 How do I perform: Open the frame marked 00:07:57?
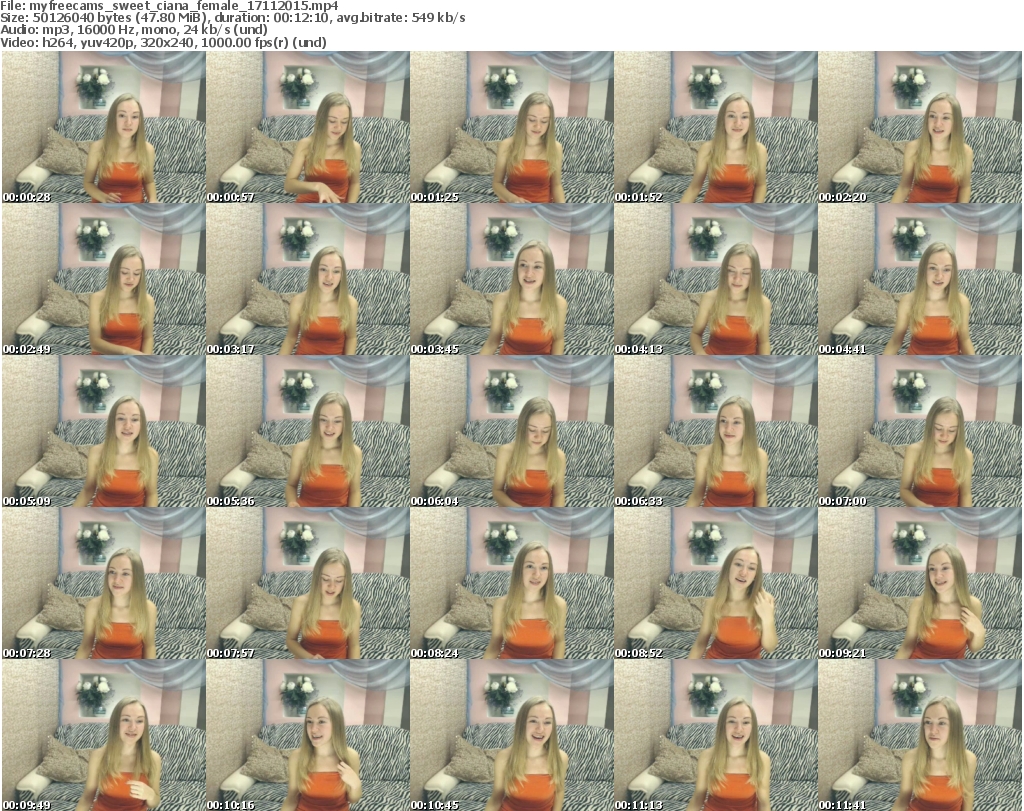[308, 584]
